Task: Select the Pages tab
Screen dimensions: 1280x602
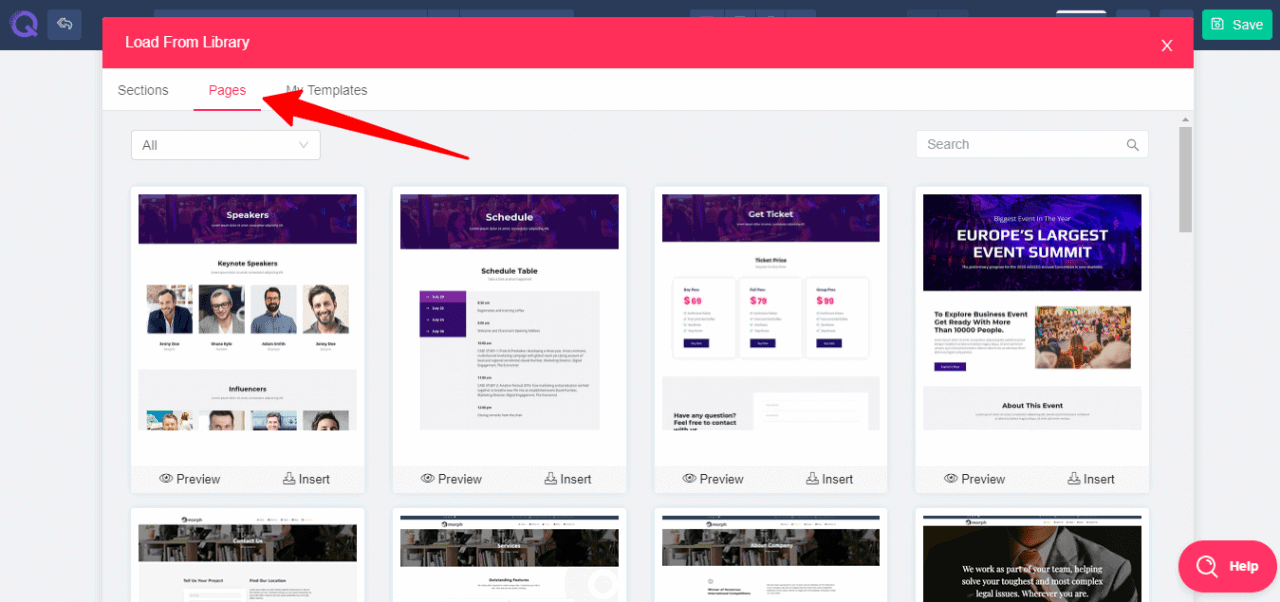Action: [x=227, y=90]
